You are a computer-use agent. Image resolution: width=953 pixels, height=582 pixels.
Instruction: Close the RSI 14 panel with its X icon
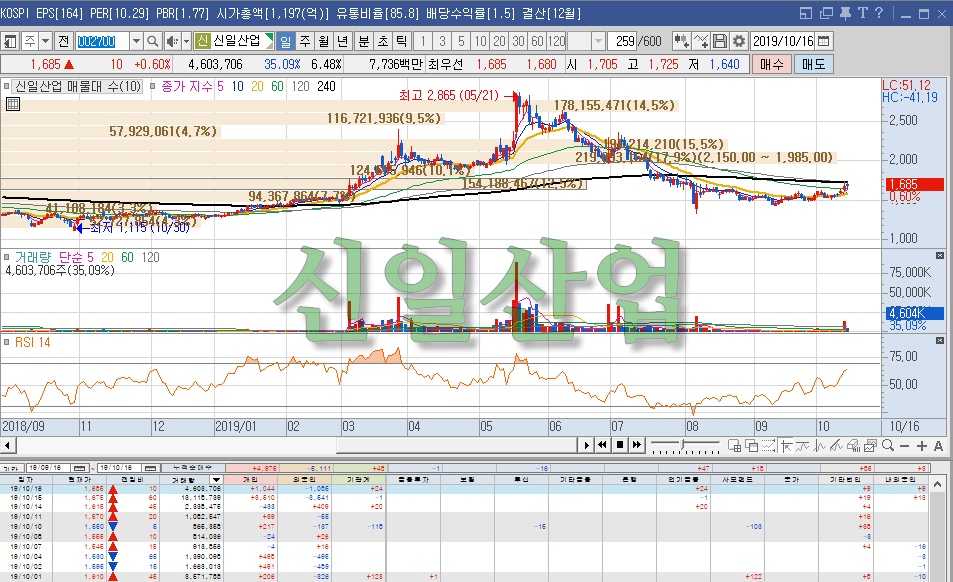tap(940, 340)
